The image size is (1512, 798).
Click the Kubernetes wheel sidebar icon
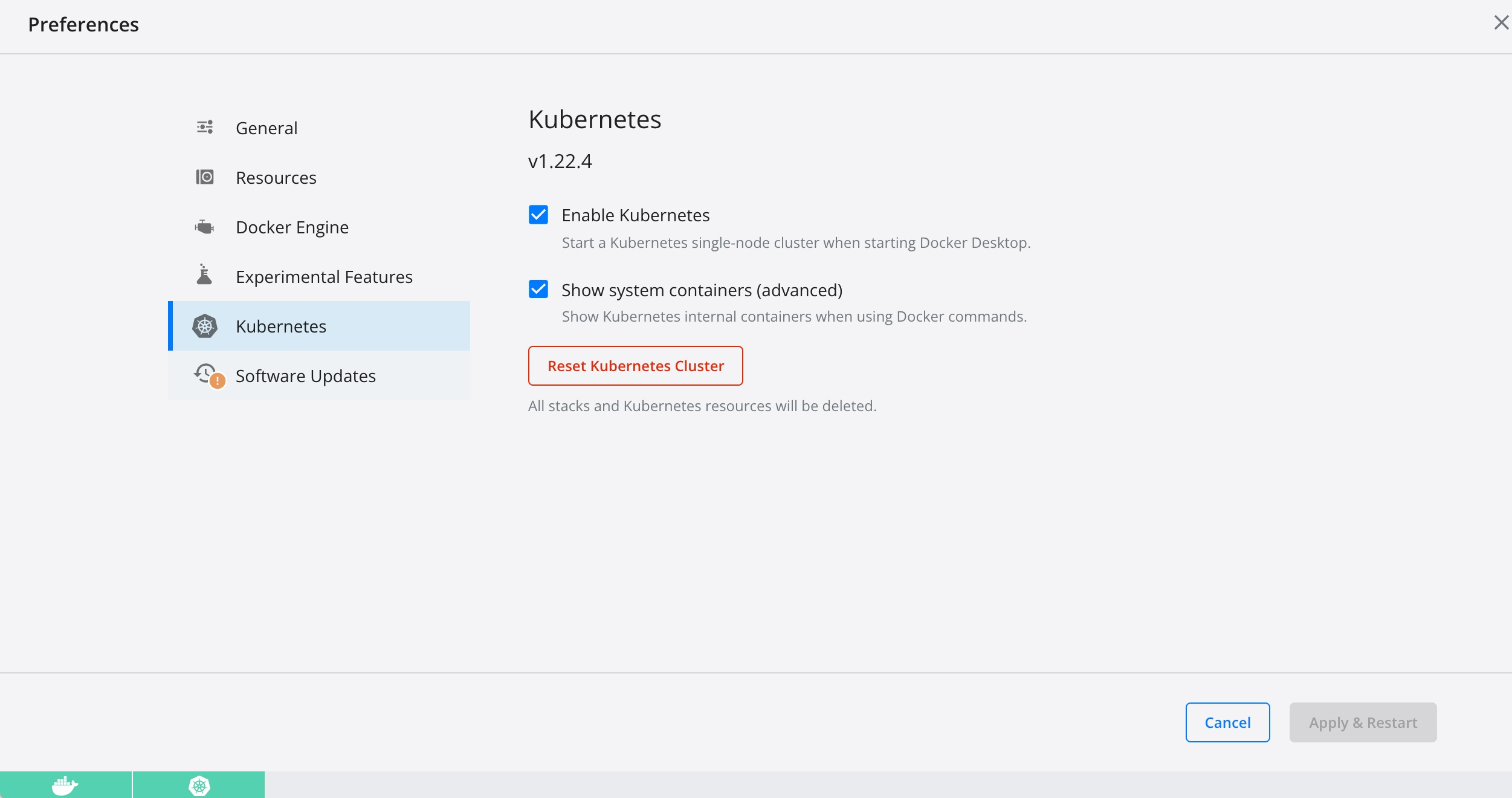[x=205, y=326]
